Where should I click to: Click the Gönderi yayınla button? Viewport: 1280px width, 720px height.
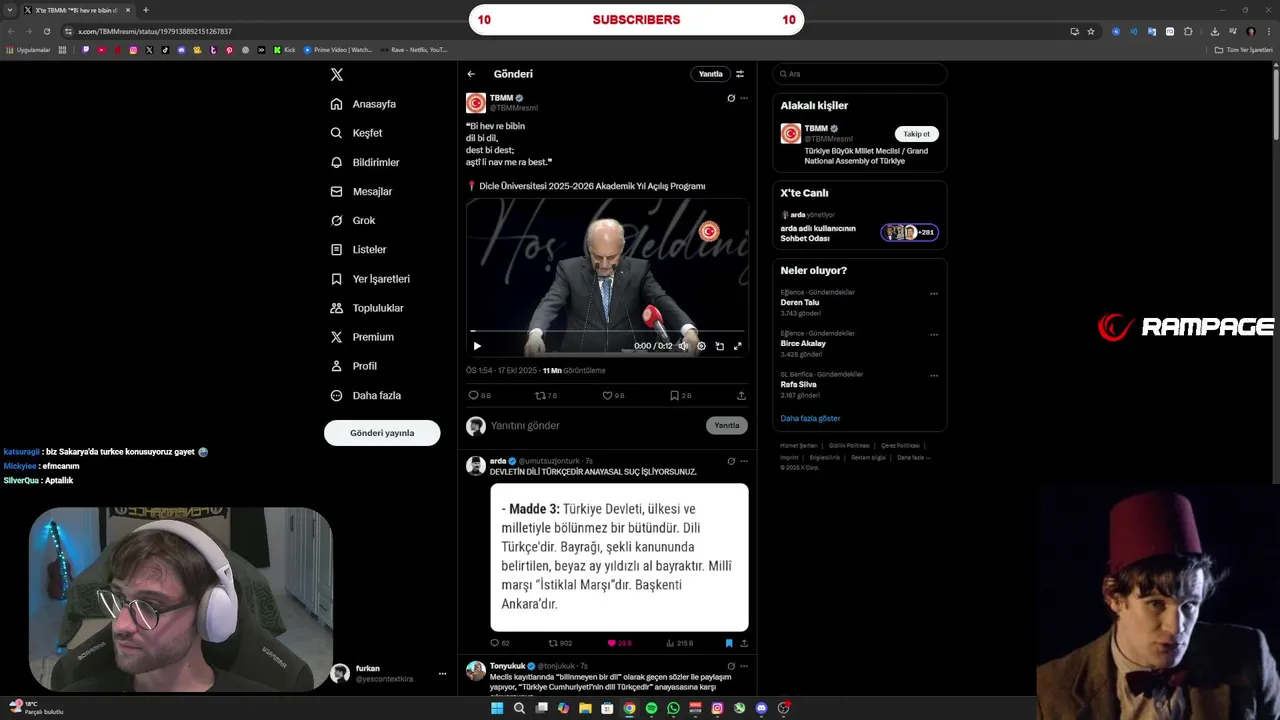coord(382,433)
